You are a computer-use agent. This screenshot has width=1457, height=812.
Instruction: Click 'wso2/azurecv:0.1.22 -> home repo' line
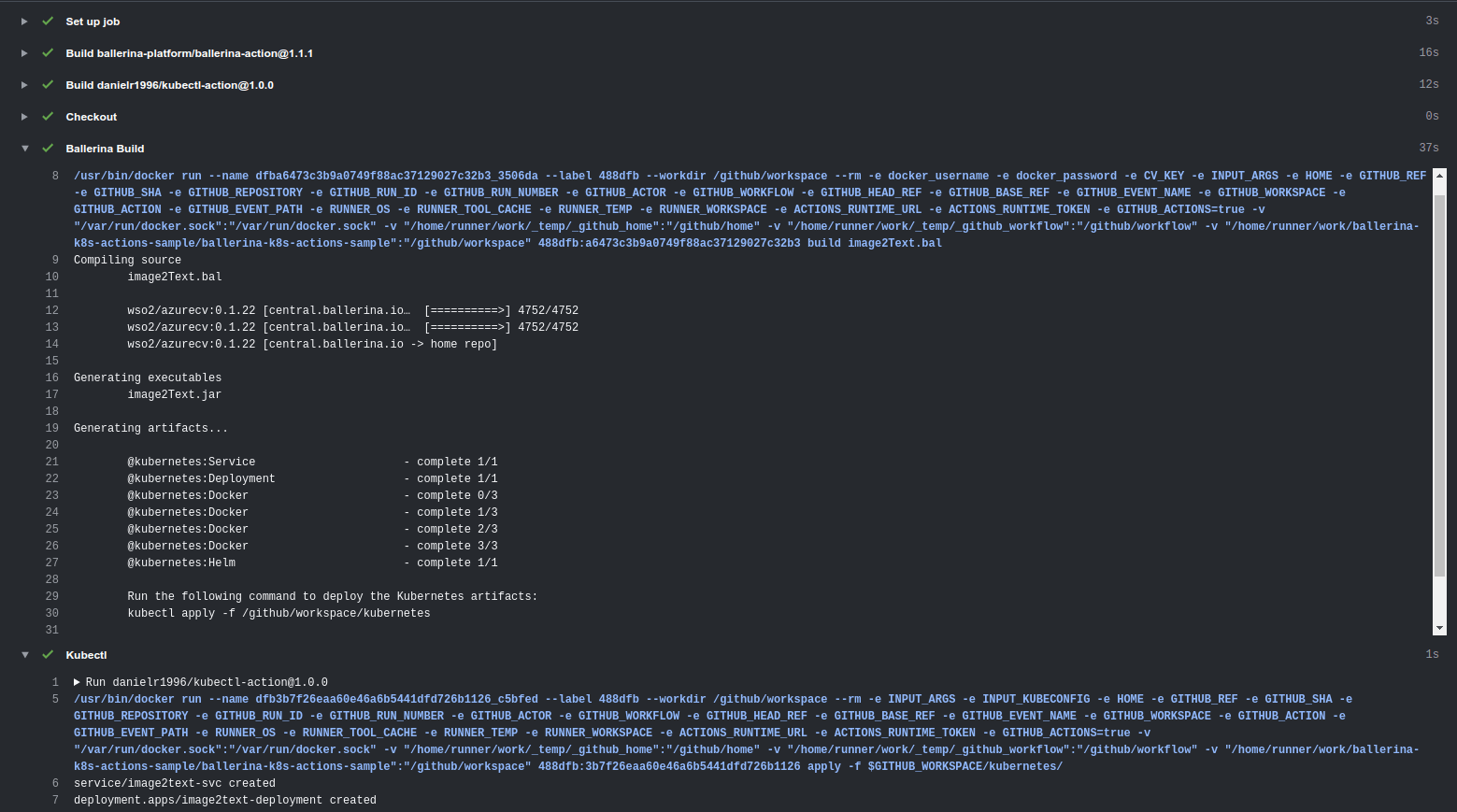click(312, 344)
